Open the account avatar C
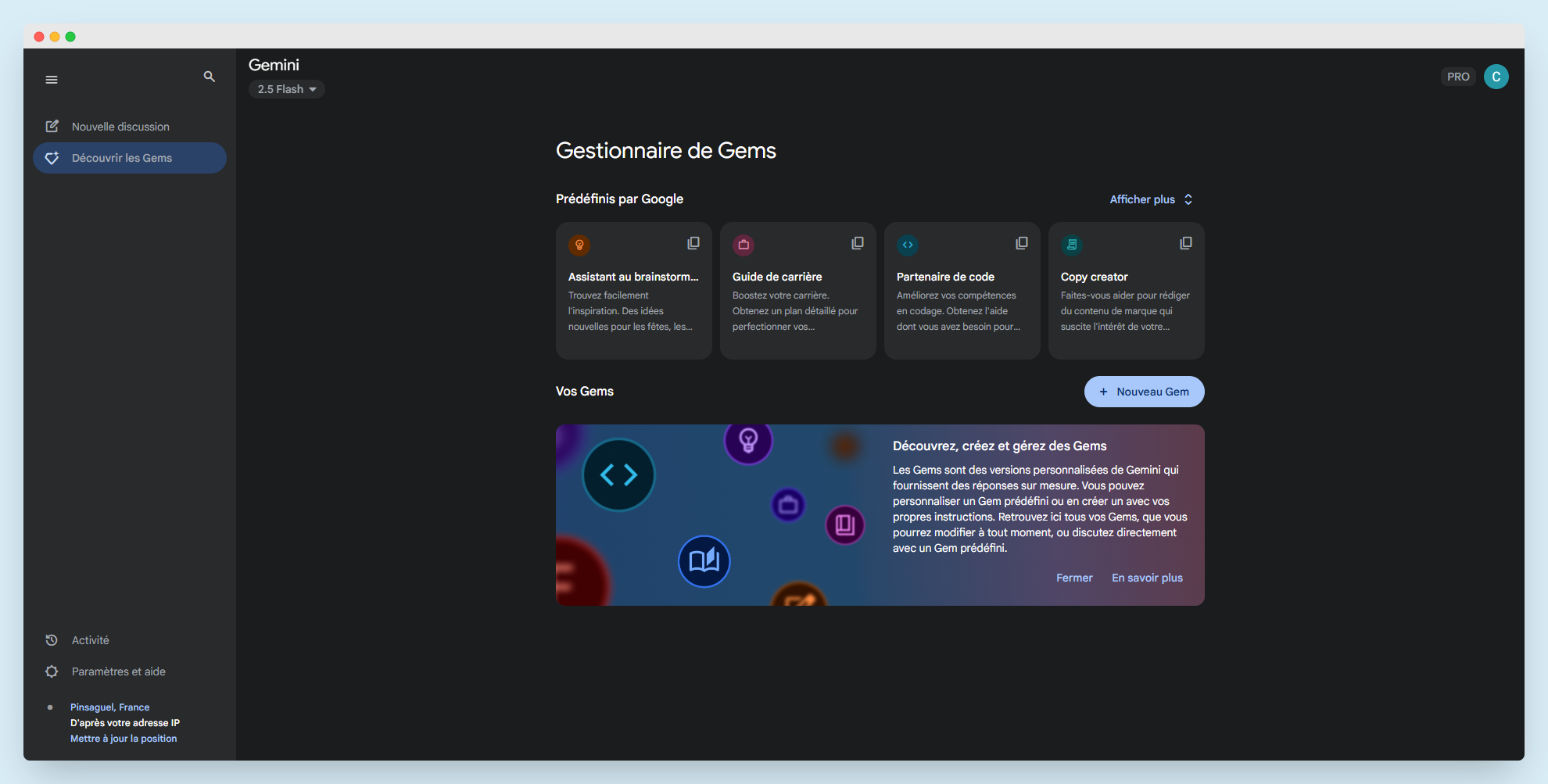The height and width of the screenshot is (784, 1548). (x=1496, y=77)
